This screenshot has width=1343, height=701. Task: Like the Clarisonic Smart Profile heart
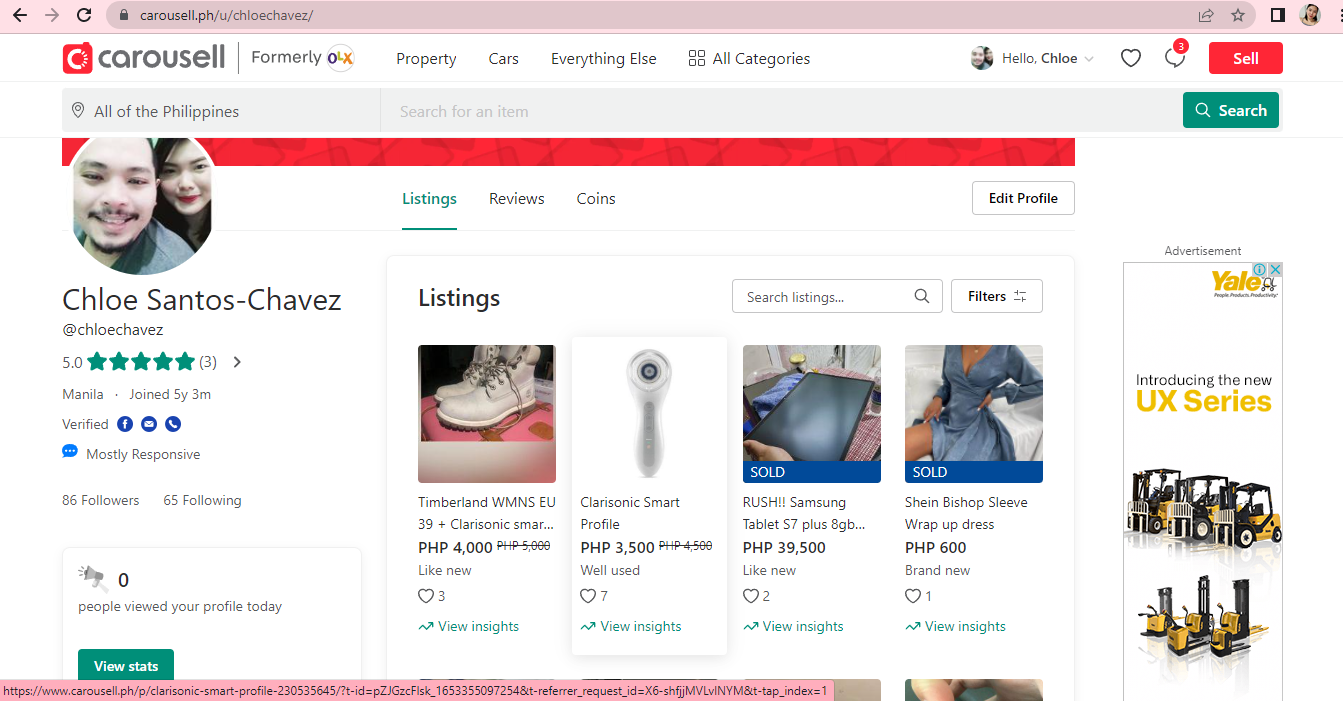coord(588,596)
